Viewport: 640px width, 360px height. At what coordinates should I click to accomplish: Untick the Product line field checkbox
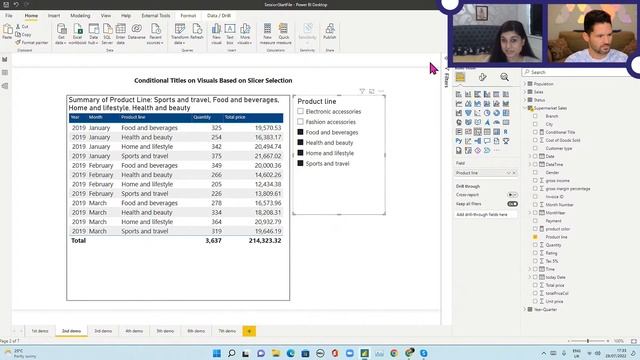click(535, 237)
